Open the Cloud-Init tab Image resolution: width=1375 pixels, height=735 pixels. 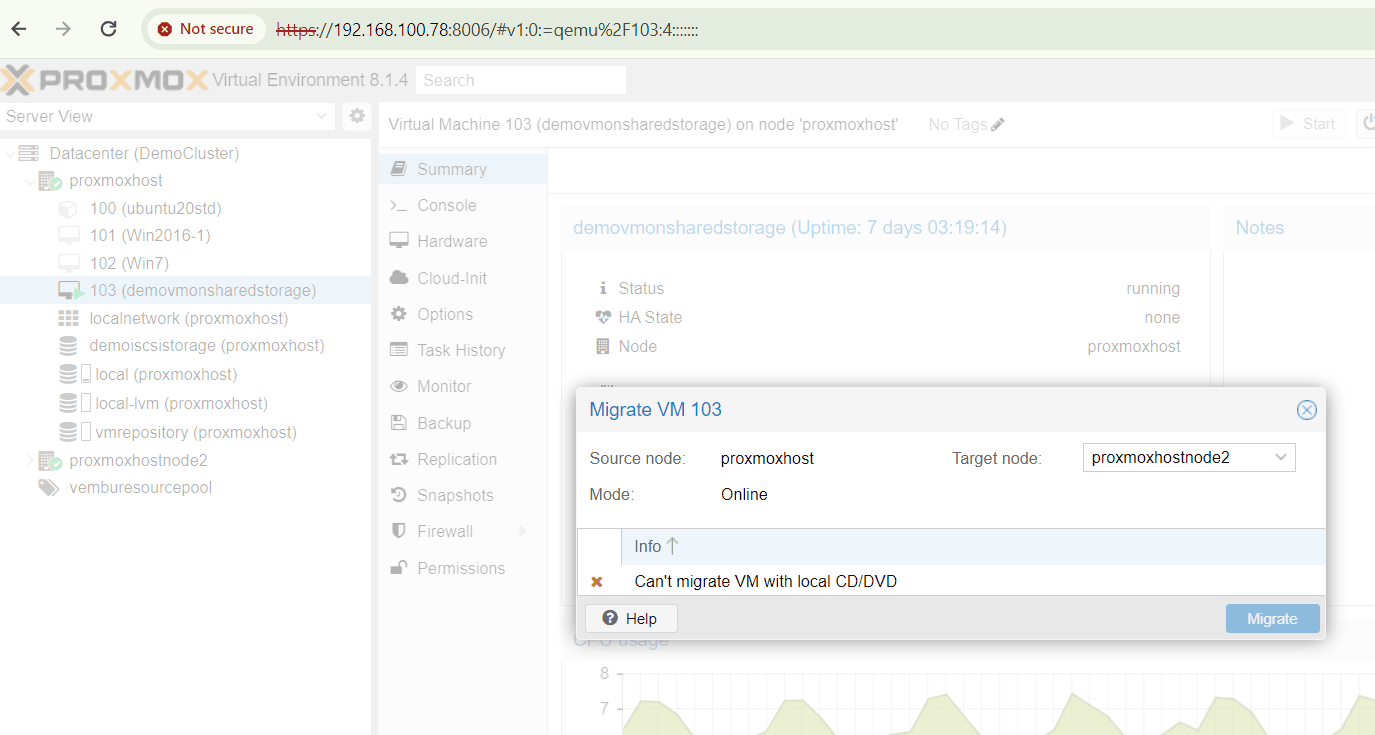point(463,278)
